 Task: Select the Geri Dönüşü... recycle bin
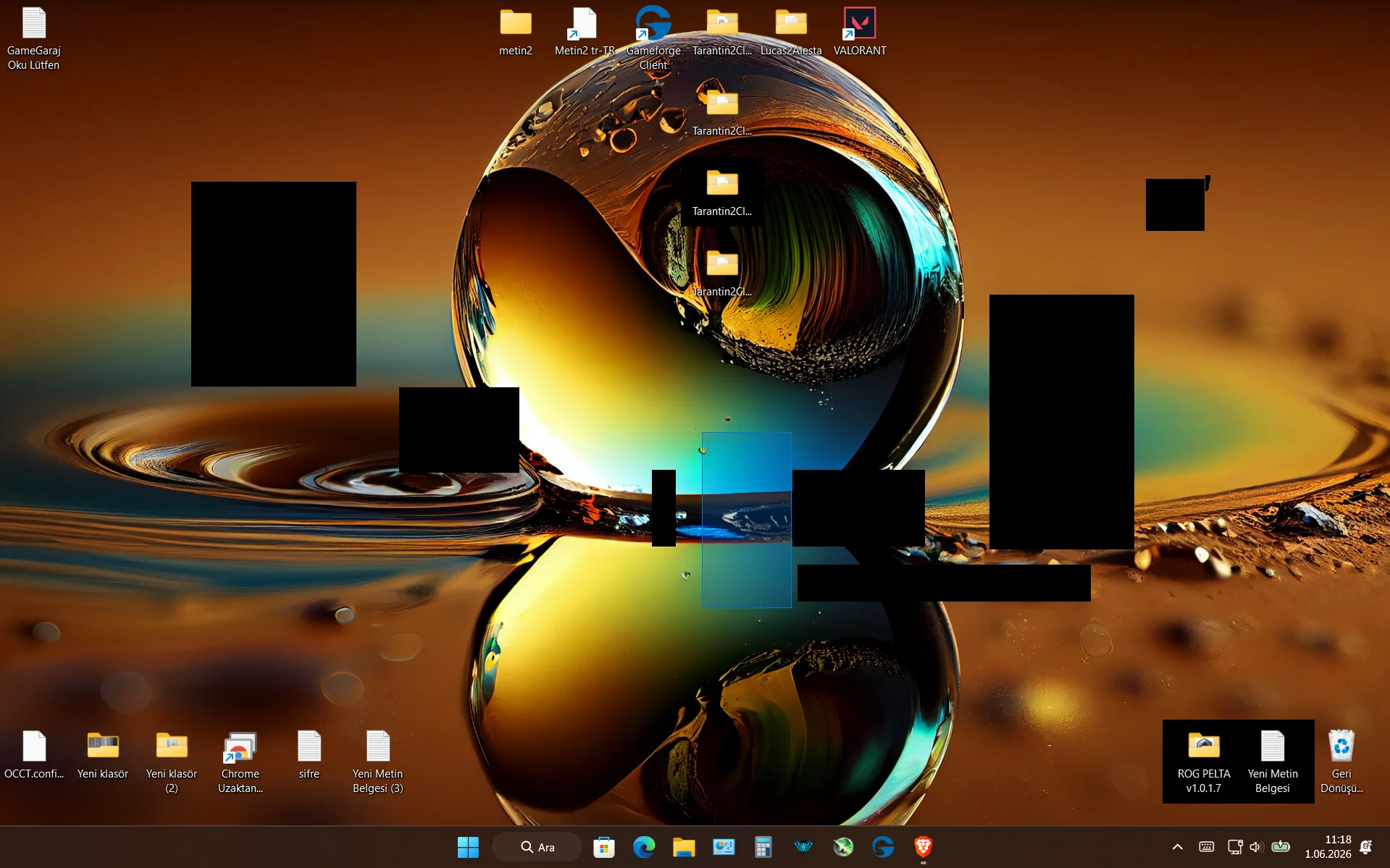[x=1341, y=762]
